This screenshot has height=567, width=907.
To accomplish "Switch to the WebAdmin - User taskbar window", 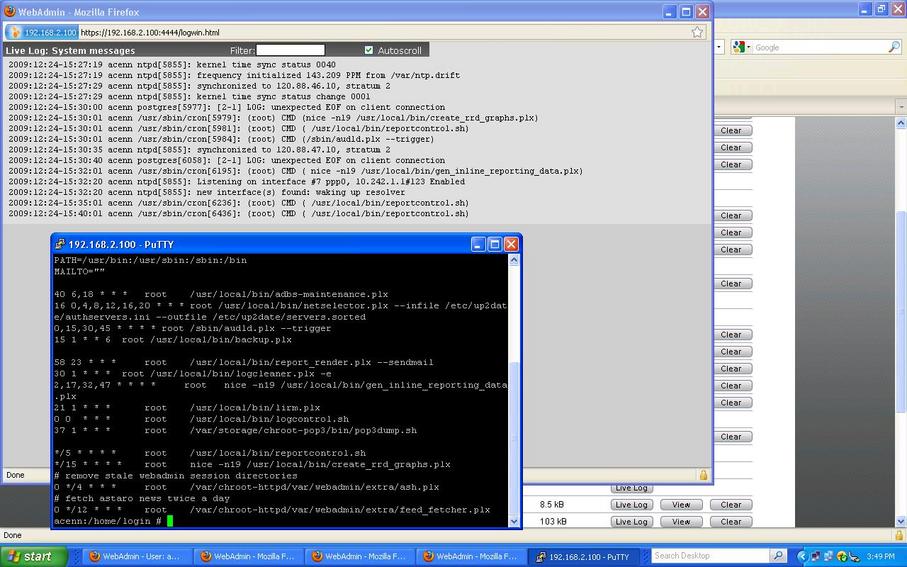I will (x=134, y=555).
